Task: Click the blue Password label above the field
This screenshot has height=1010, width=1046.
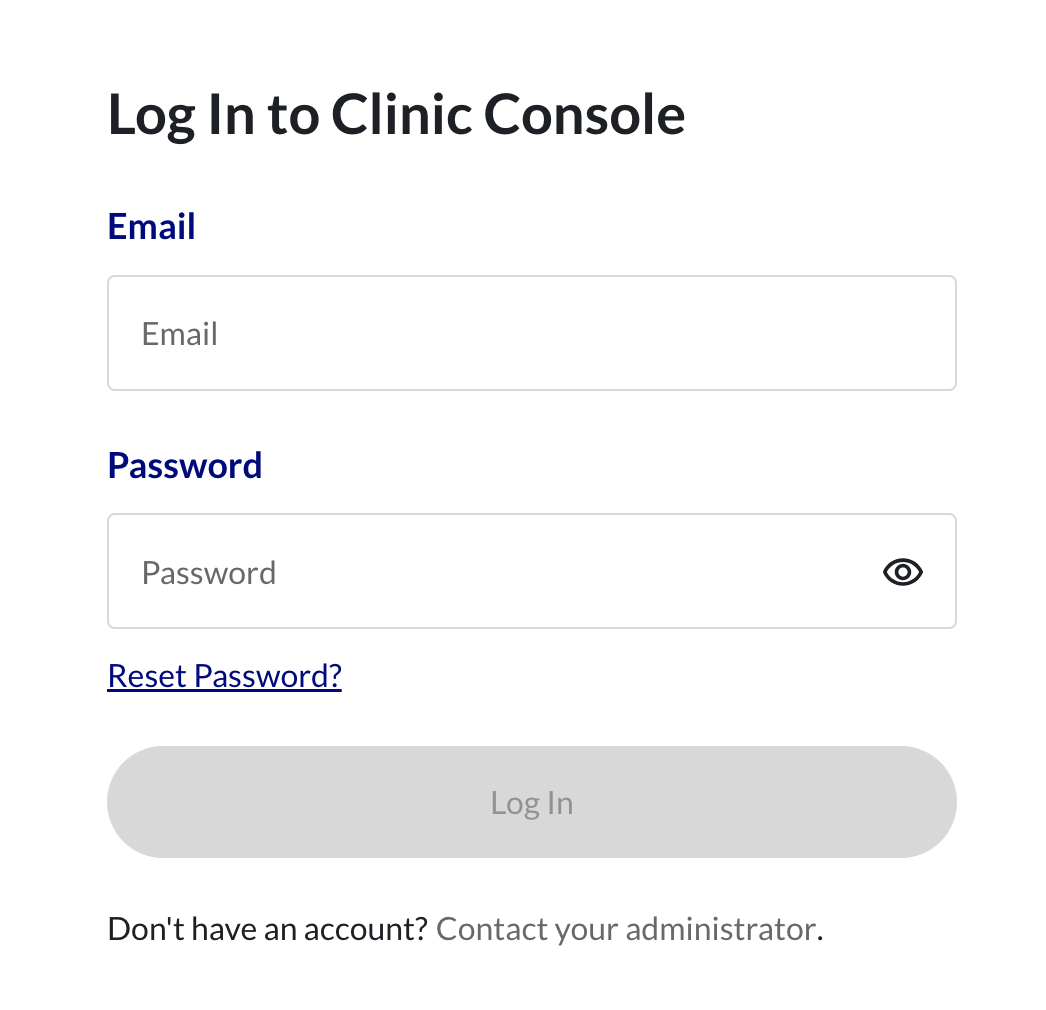Action: coord(184,465)
